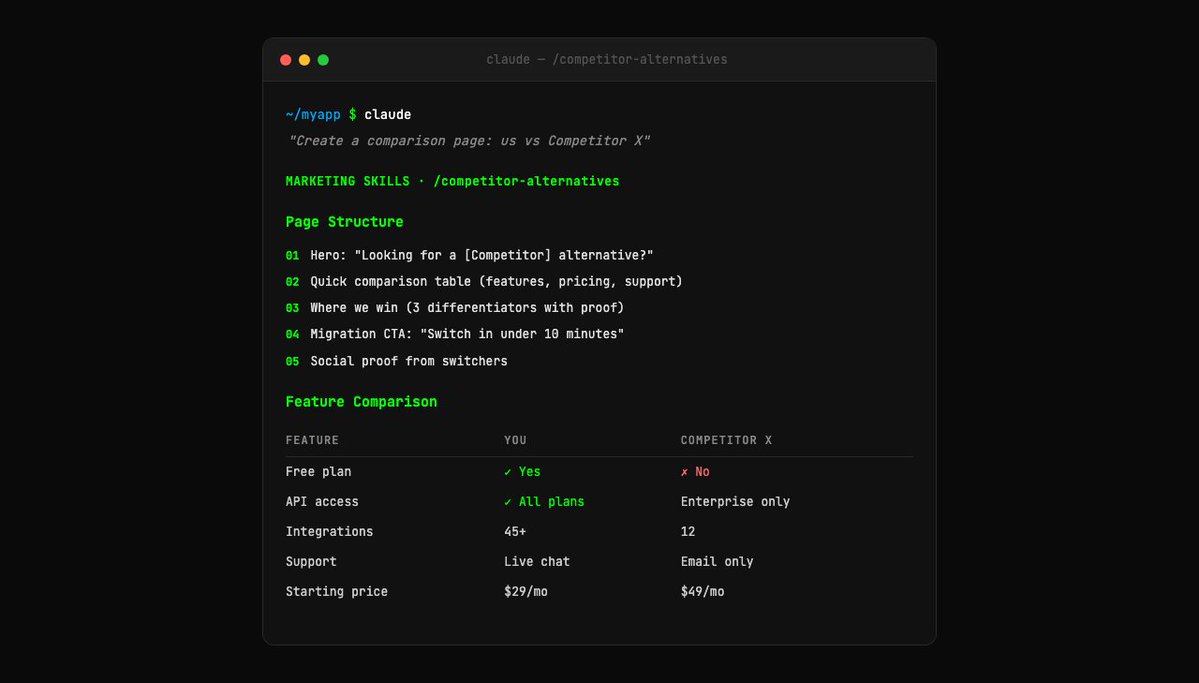This screenshot has width=1199, height=683.
Task: Click step 04 'Migration CTA' line
Action: click(x=455, y=334)
